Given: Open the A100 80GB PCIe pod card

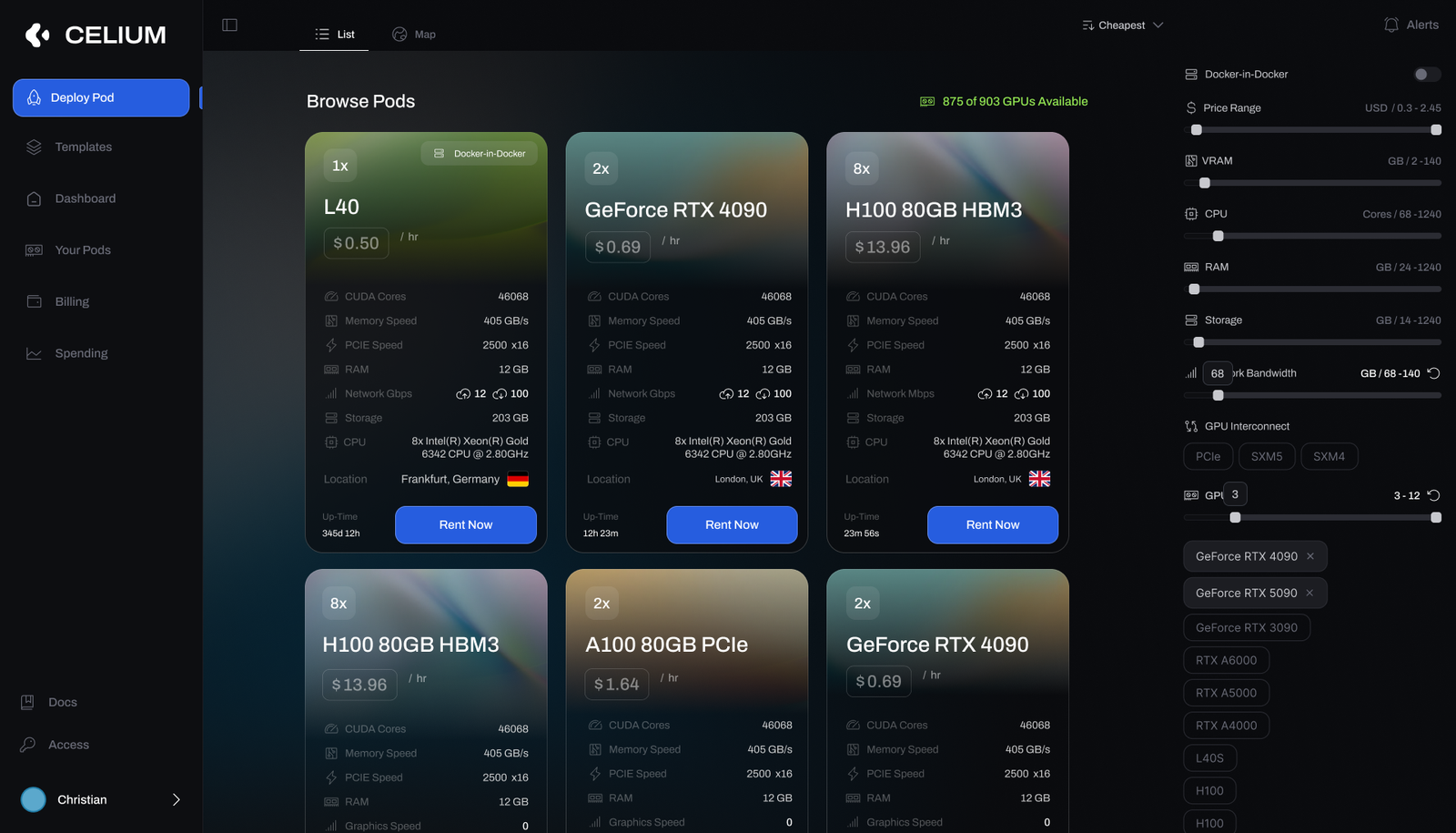Looking at the screenshot, I should (x=687, y=701).
